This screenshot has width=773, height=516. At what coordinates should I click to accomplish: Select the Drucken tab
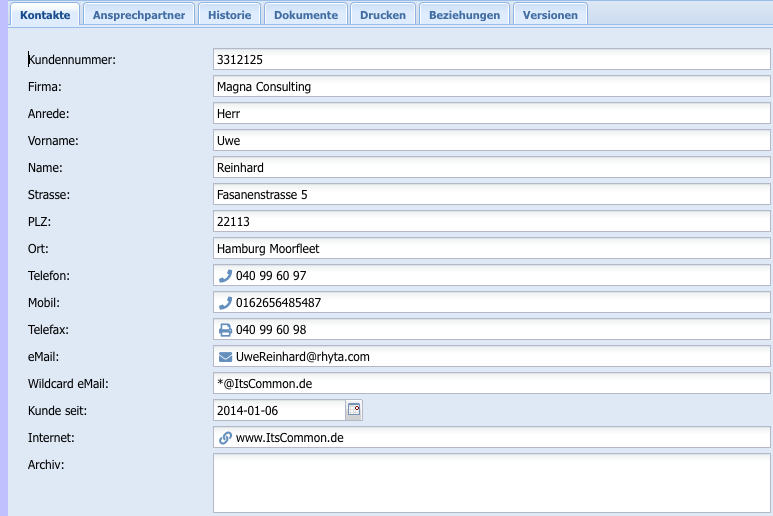(383, 15)
